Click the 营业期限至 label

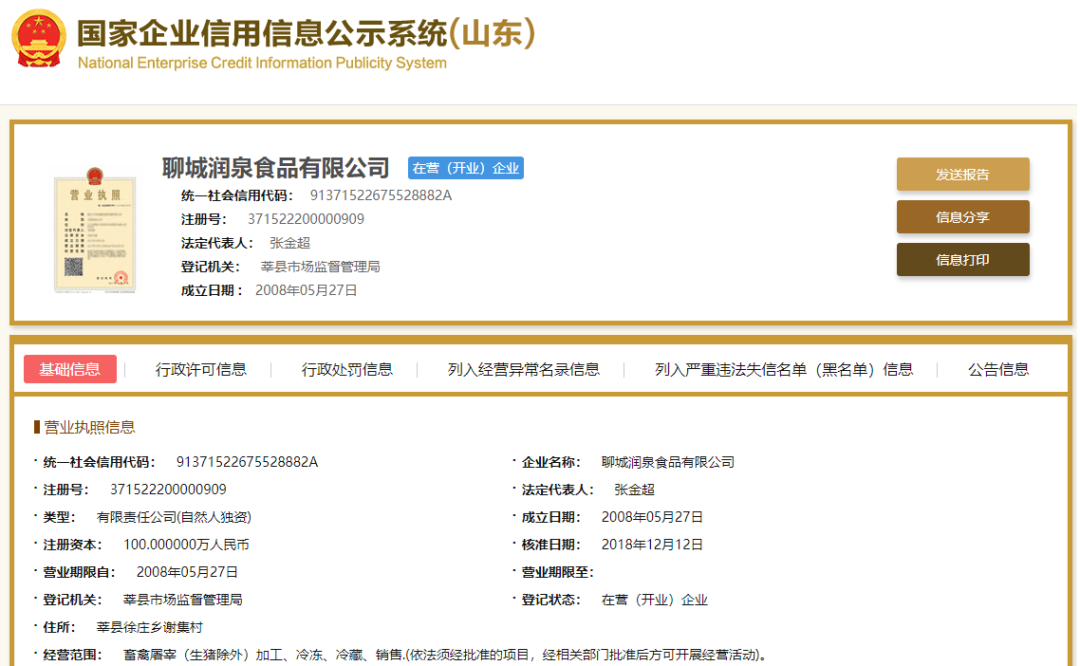(x=557, y=572)
